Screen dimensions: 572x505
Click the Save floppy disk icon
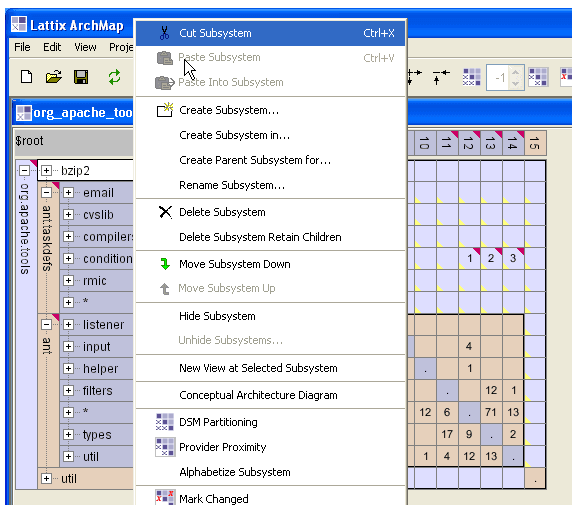[81, 77]
